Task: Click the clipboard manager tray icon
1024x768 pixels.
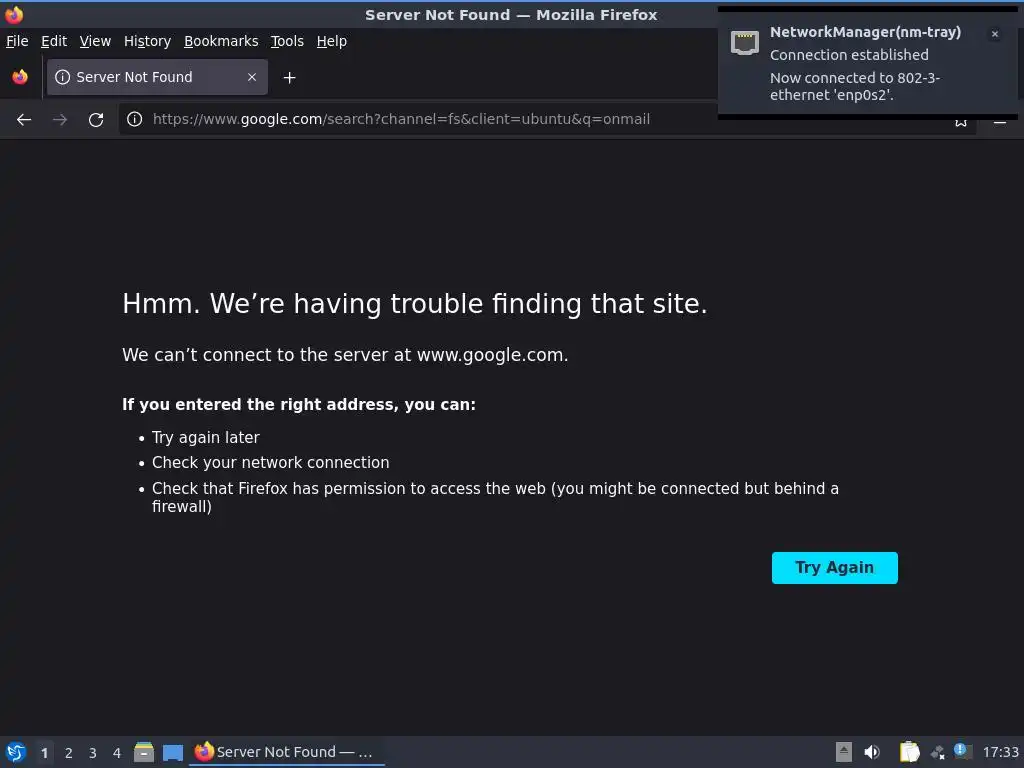Action: 909,752
